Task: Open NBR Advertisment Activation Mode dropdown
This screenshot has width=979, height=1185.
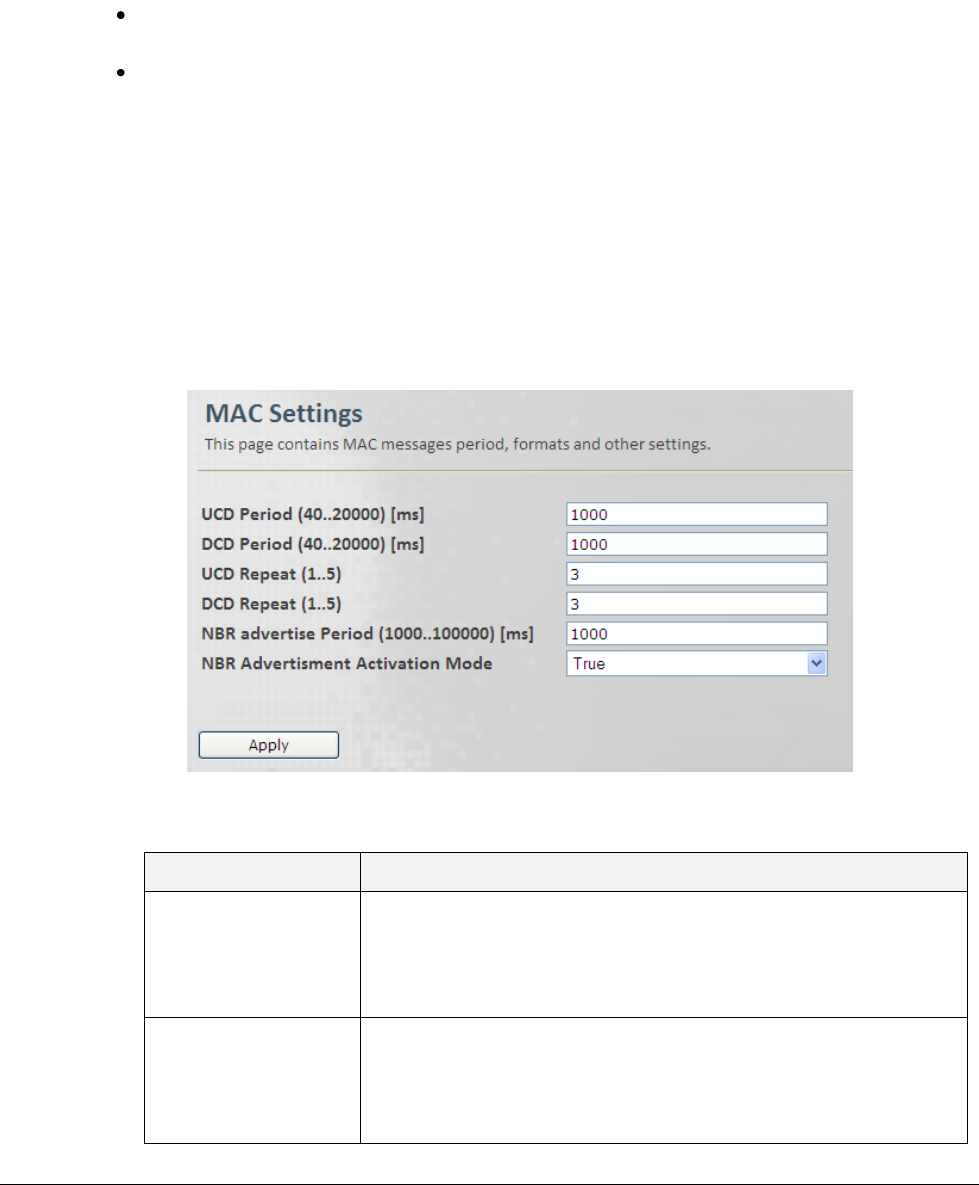Action: 696,664
